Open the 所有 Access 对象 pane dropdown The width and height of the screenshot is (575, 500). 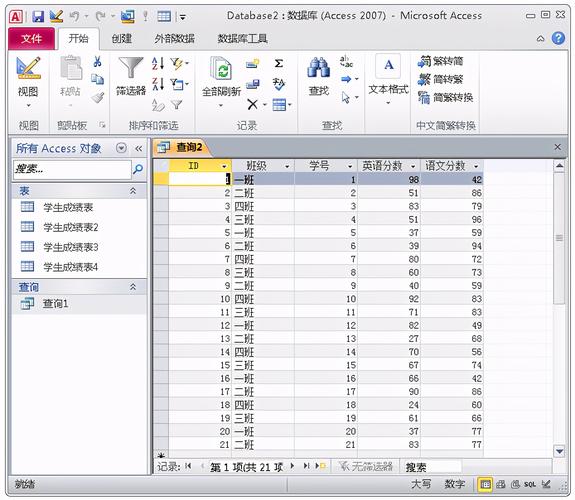121,148
